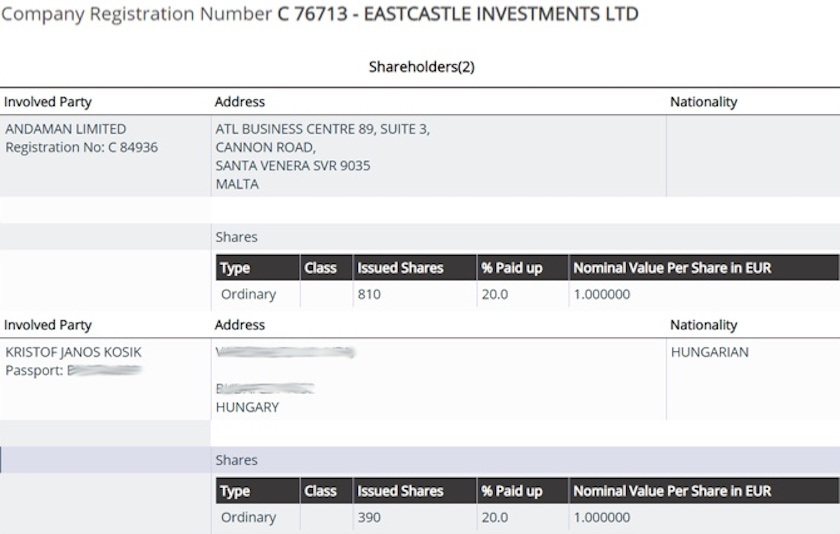Select the ANDAMAN LIMITED party name
Viewport: 840px width, 534px height.
click(66, 129)
